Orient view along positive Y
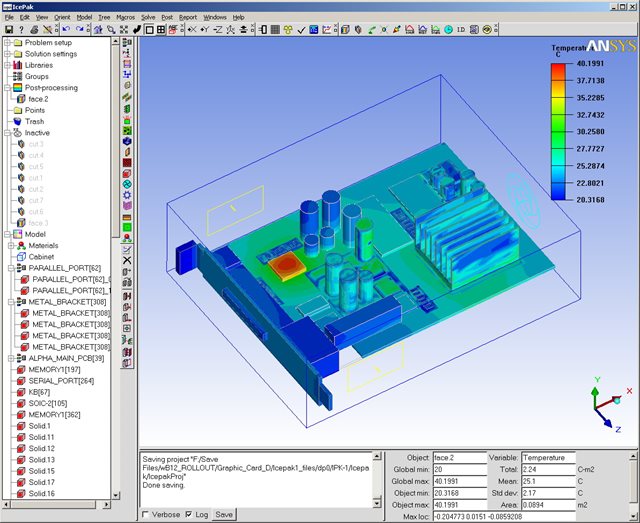Image resolution: width=640 pixels, height=523 pixels. (x=204, y=29)
